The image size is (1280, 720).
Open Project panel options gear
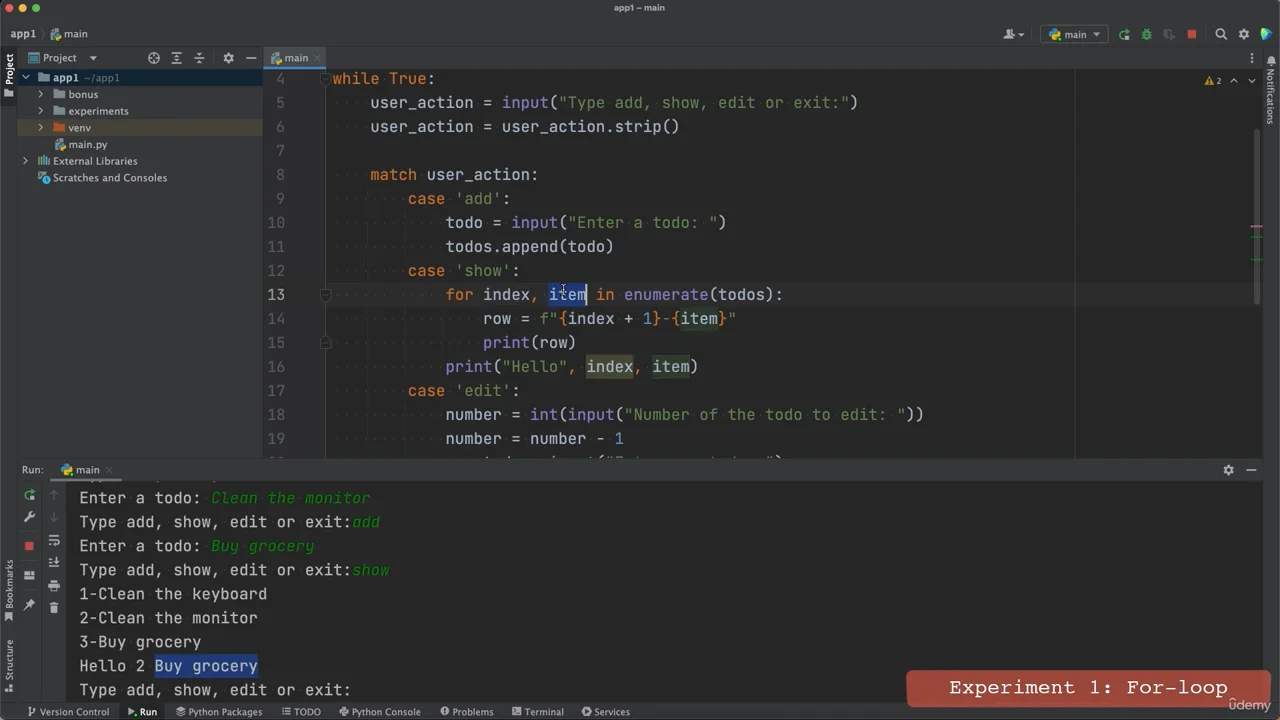tap(228, 58)
